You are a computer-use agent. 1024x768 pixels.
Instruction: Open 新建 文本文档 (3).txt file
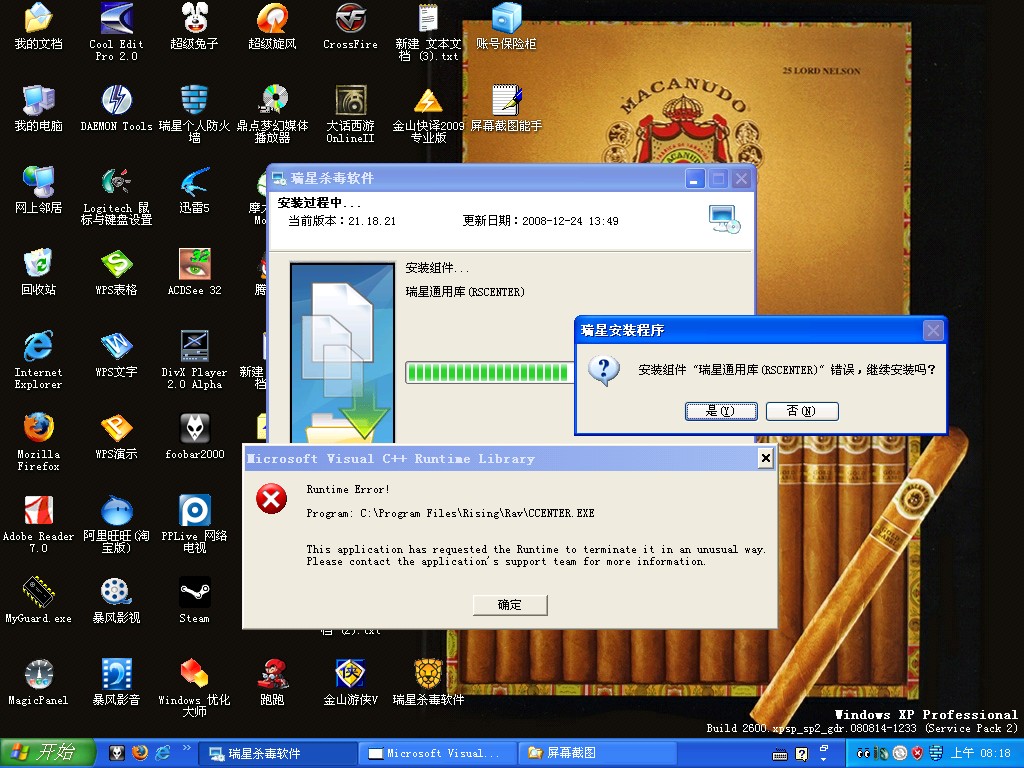428,31
